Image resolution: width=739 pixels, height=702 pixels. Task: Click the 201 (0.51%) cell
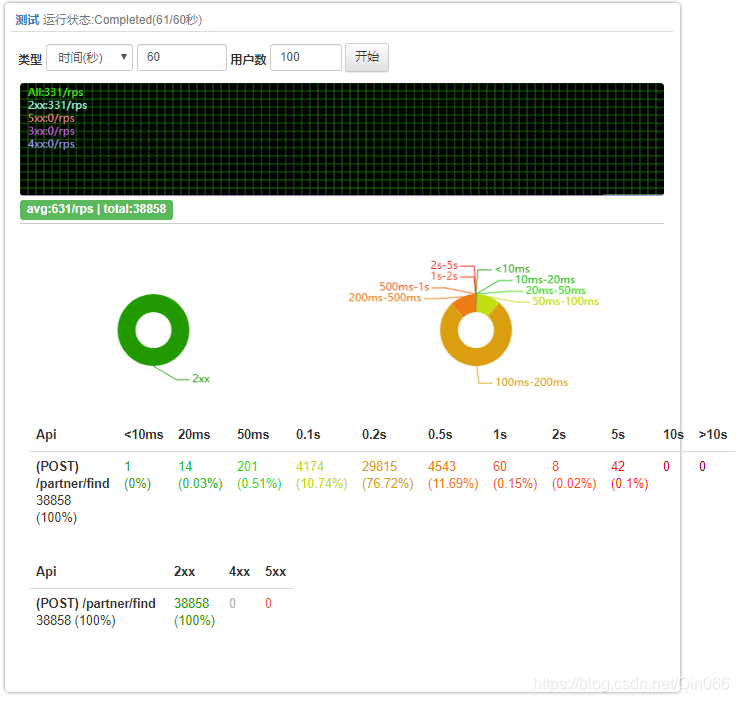coord(259,475)
